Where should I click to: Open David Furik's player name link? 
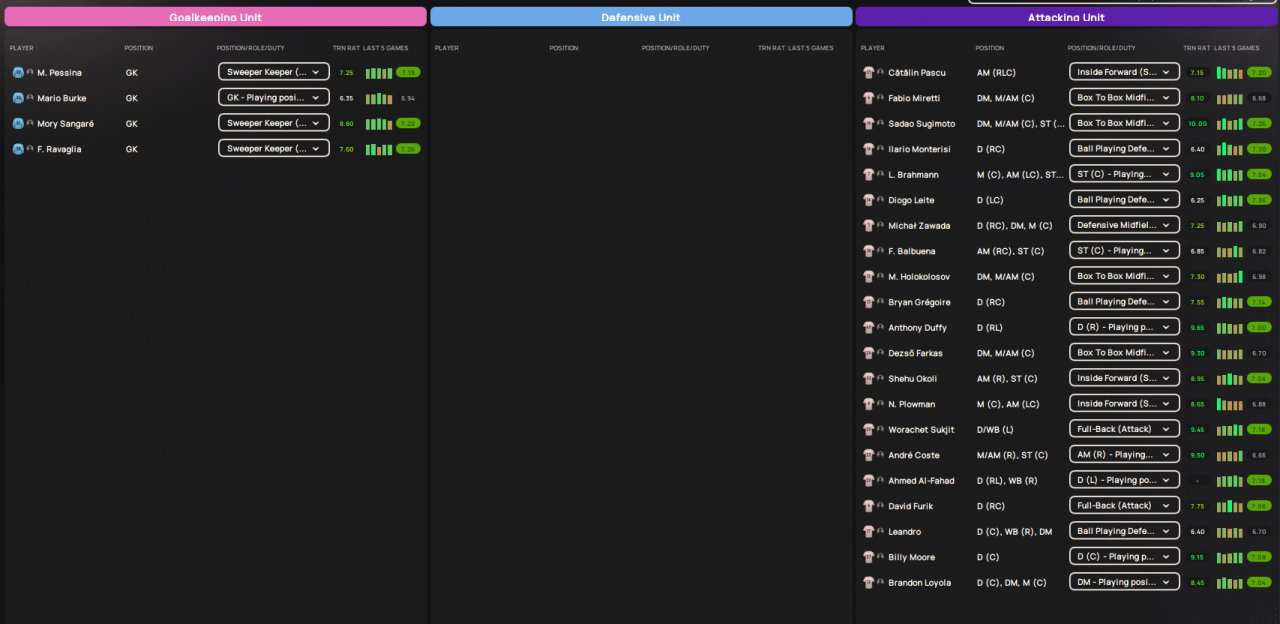[911, 506]
